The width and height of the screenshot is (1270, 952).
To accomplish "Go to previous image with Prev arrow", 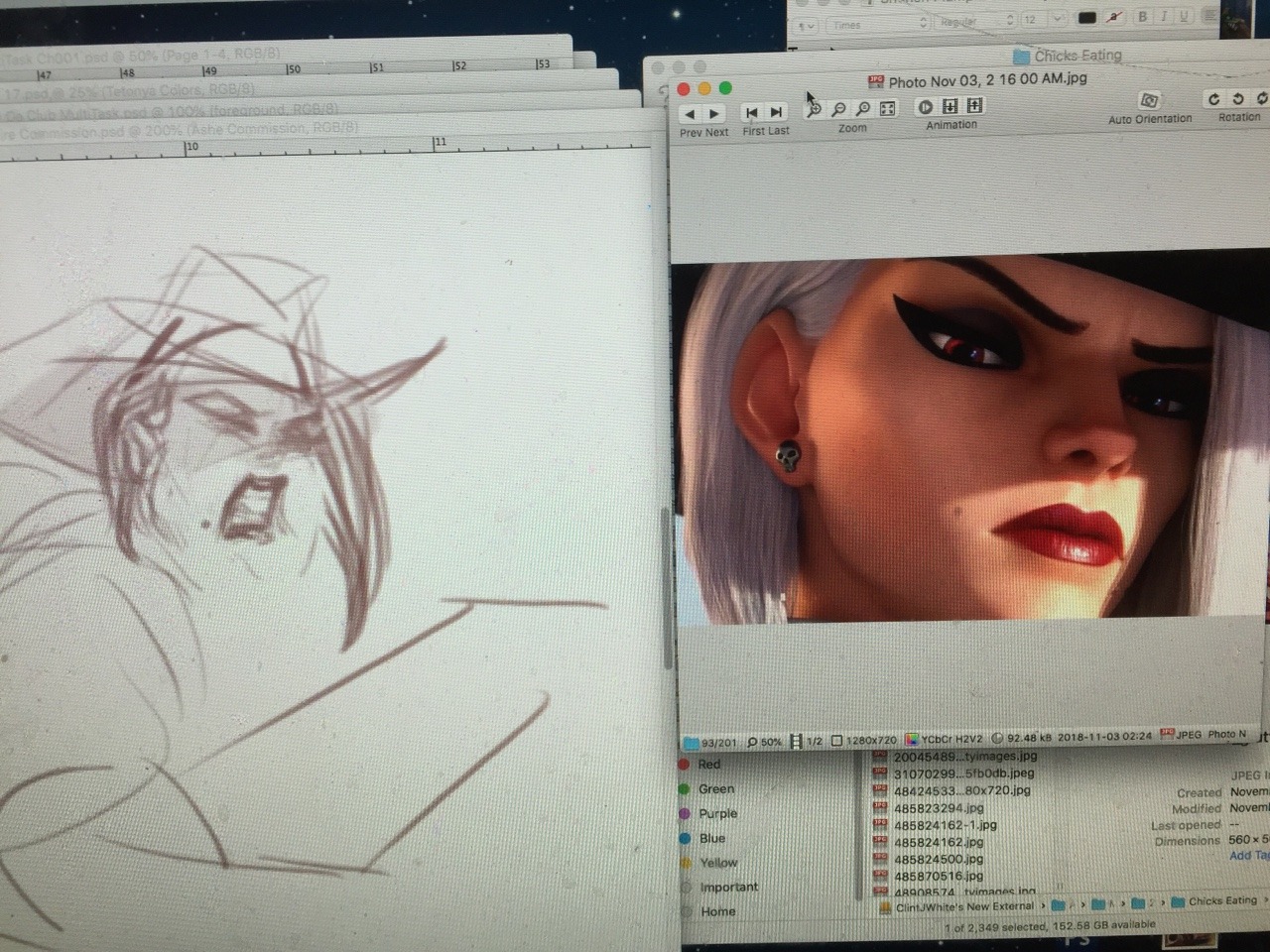I will coord(691,114).
